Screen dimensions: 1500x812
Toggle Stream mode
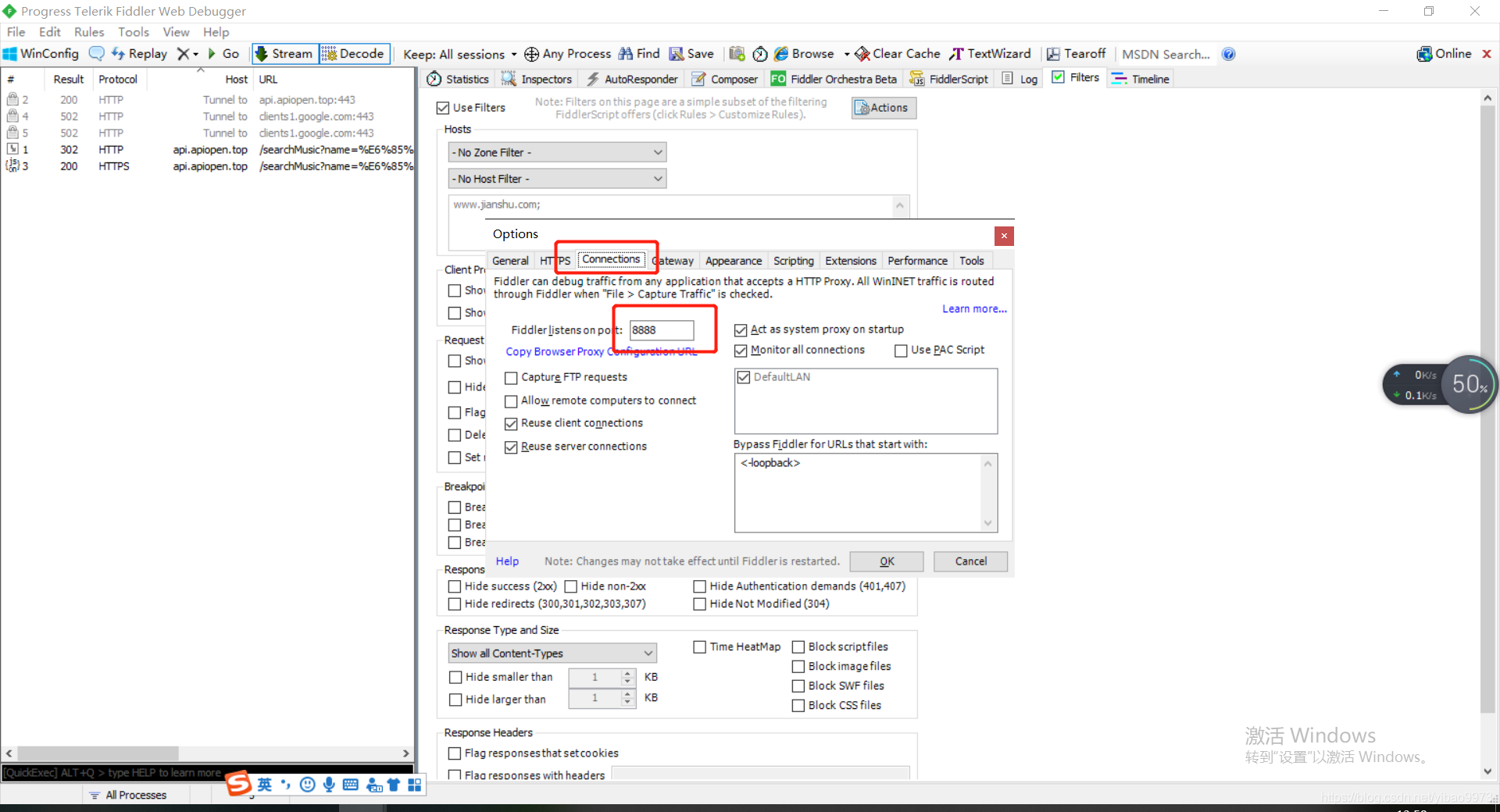(285, 54)
